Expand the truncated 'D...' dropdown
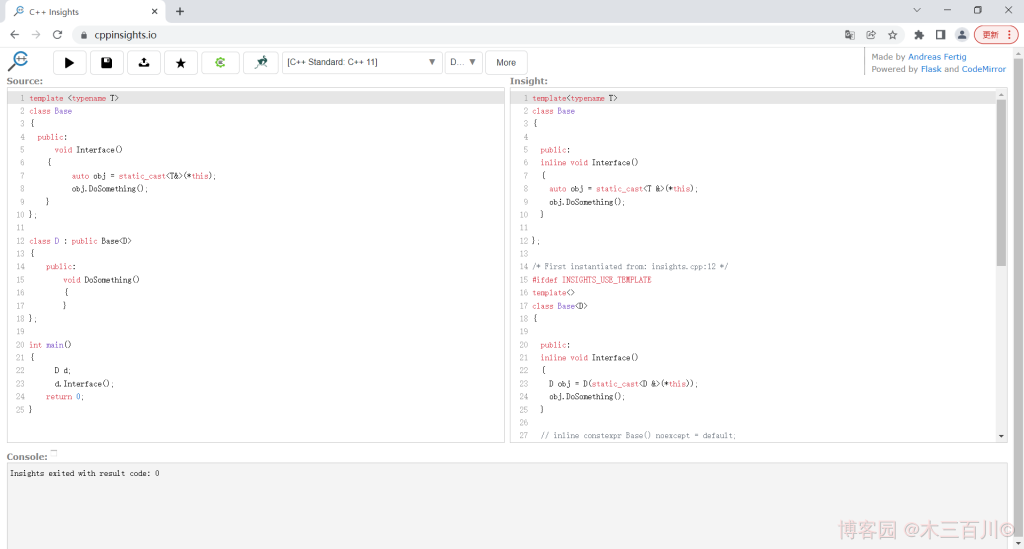This screenshot has height=549, width=1024. tap(463, 62)
